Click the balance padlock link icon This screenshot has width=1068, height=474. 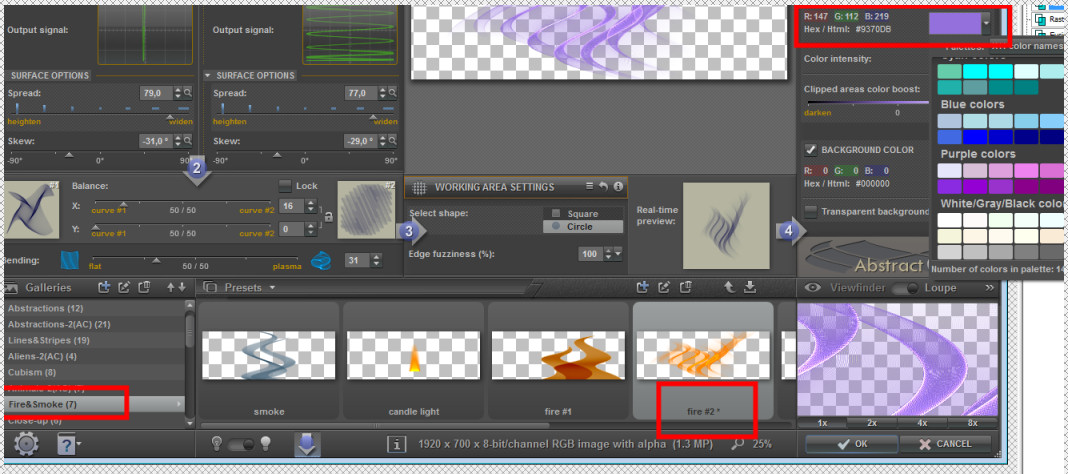[328, 216]
